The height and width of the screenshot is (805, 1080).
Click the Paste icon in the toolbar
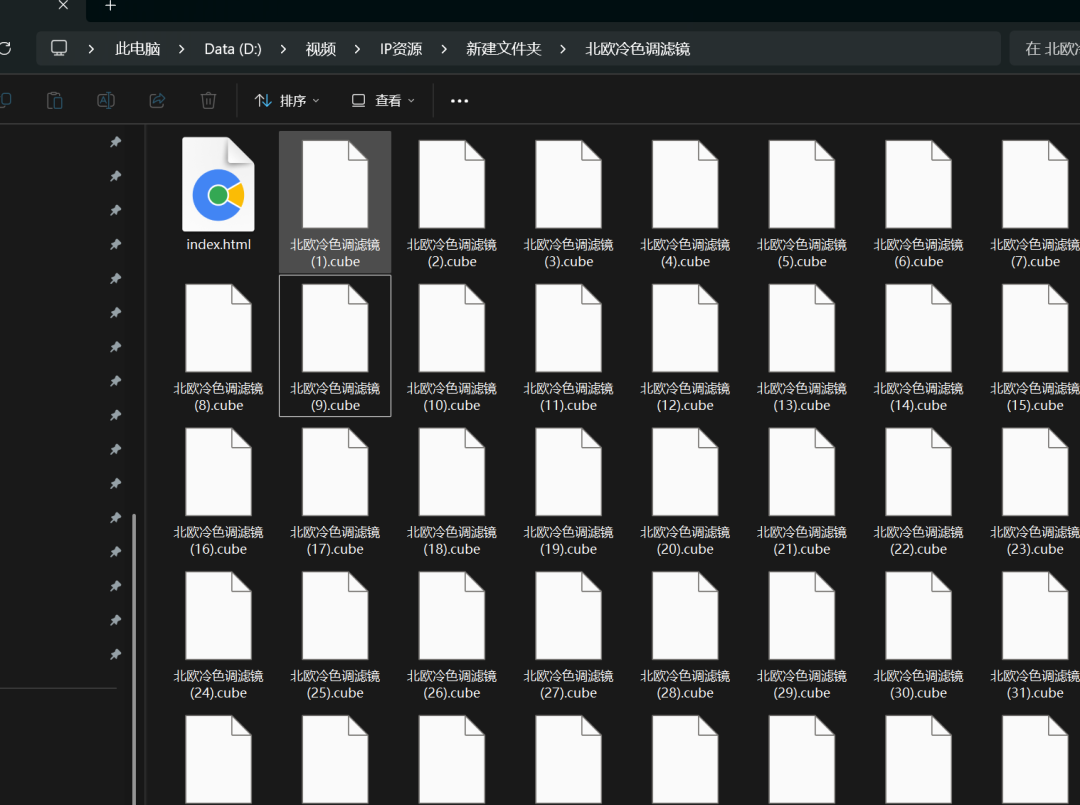55,100
